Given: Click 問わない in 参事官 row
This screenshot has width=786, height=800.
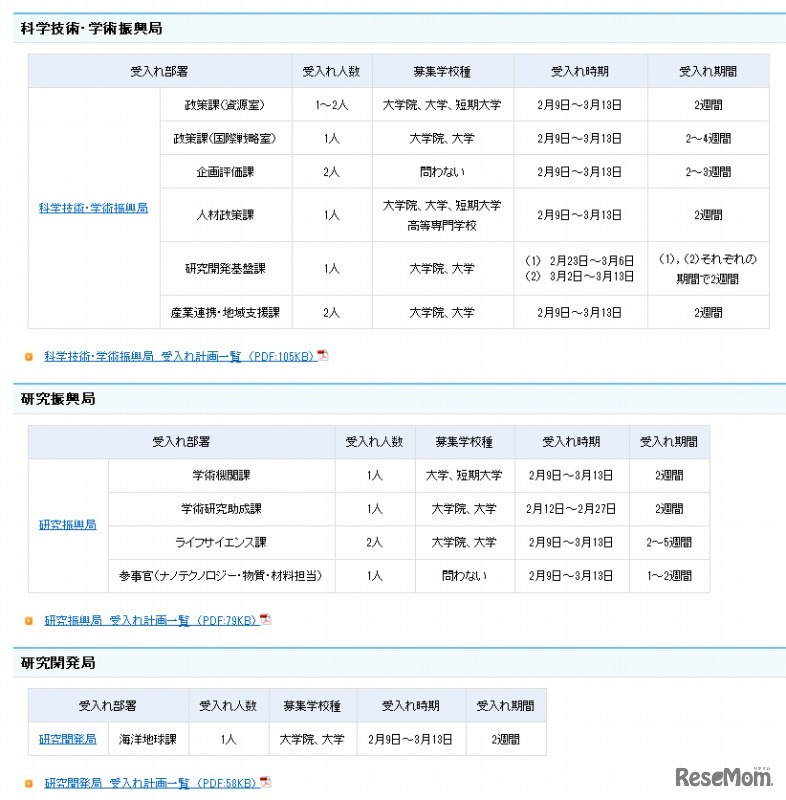Looking at the screenshot, I should [465, 576].
